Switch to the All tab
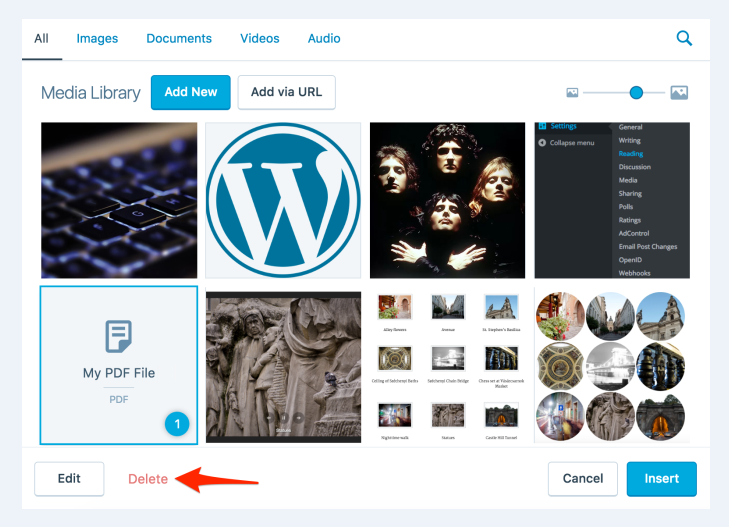Viewport: 729px width, 527px height. pyautogui.click(x=41, y=39)
